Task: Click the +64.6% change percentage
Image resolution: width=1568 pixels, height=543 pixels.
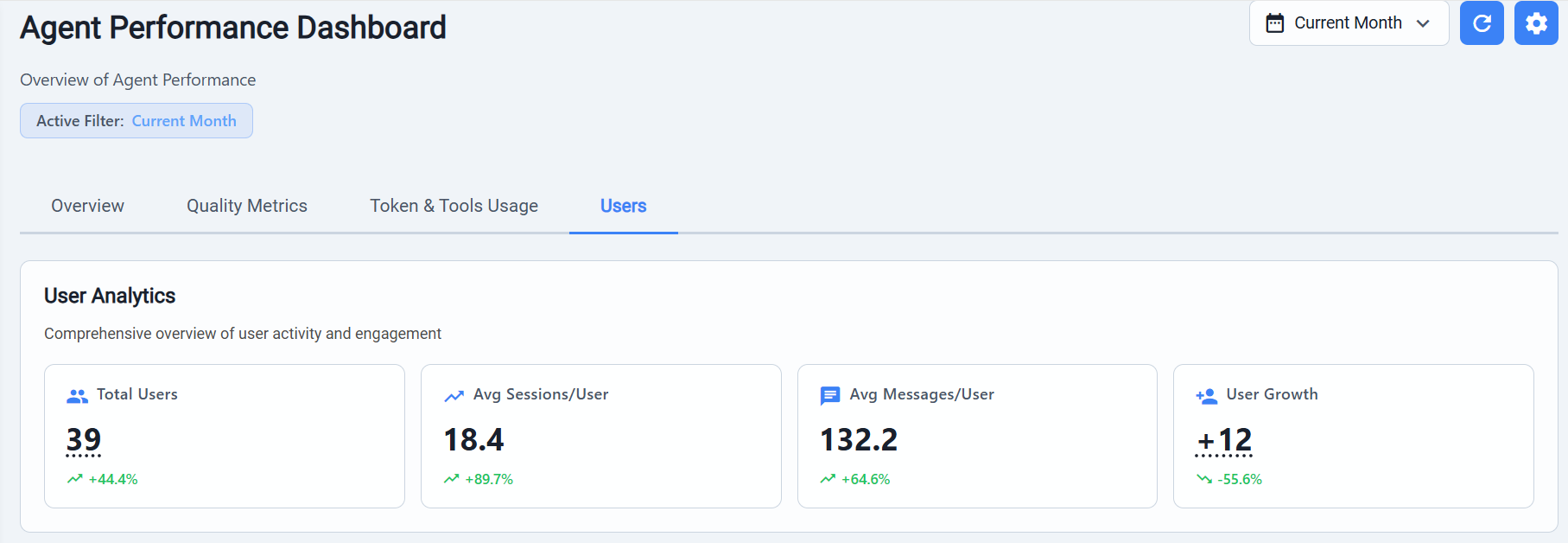Action: coord(866,479)
